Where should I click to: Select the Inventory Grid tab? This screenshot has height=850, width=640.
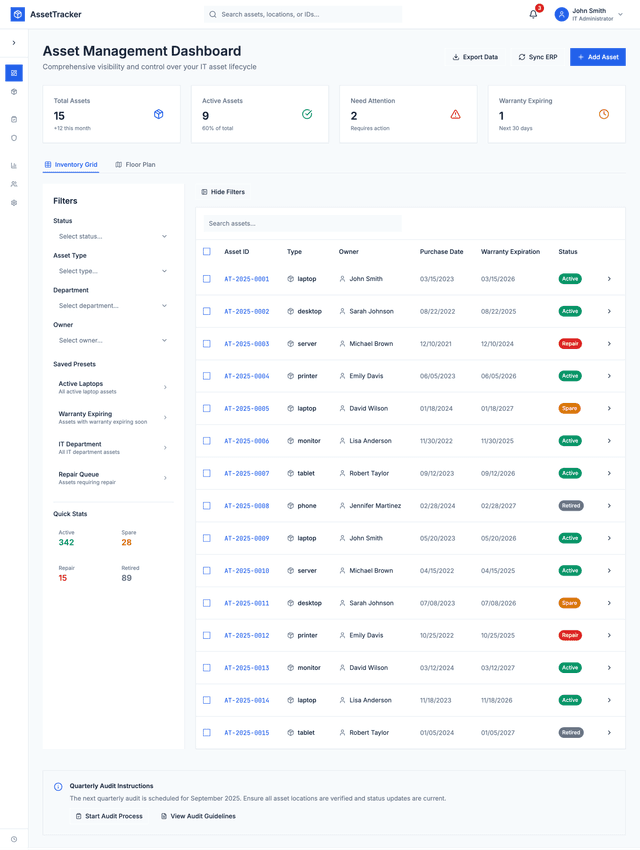click(71, 165)
